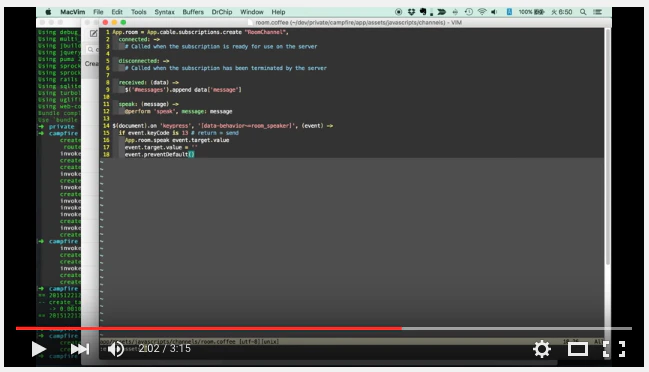This screenshot has width=649, height=372.
Task: Open the File menu
Action: click(98, 12)
